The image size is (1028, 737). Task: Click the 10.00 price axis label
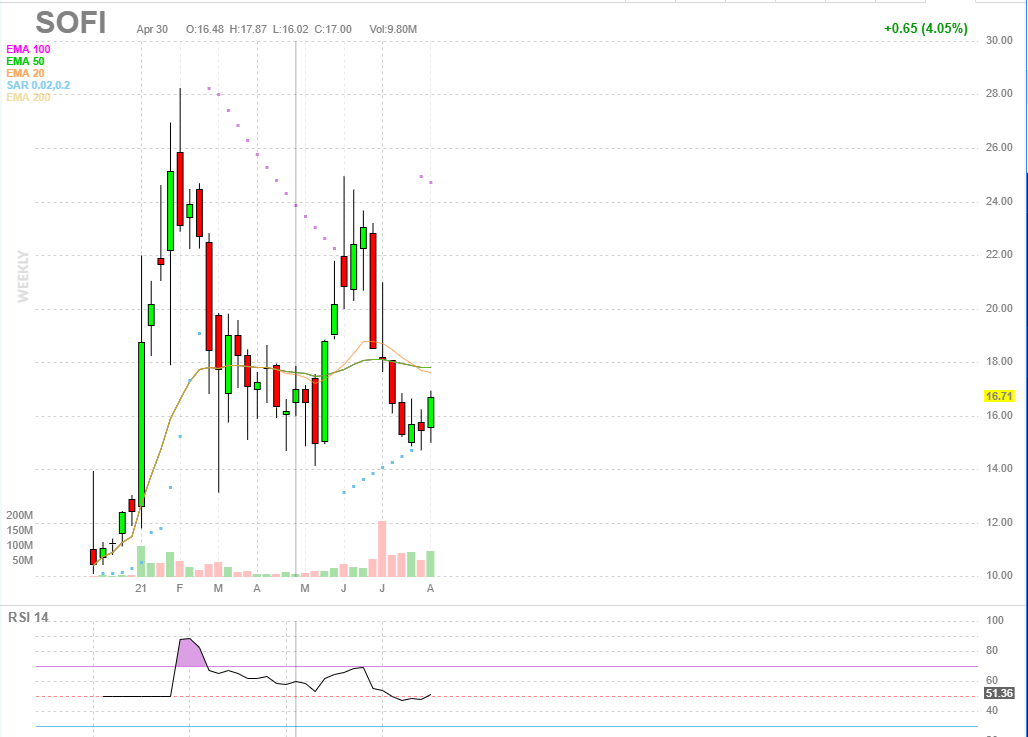(999, 576)
